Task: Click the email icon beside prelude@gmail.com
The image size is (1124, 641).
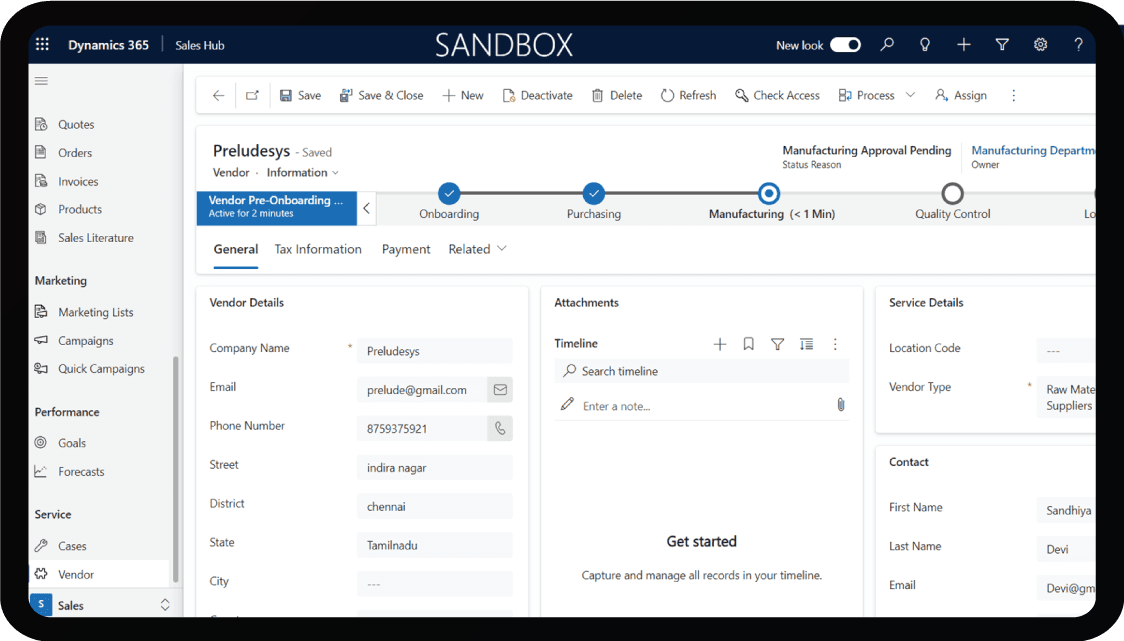Action: pyautogui.click(x=499, y=389)
